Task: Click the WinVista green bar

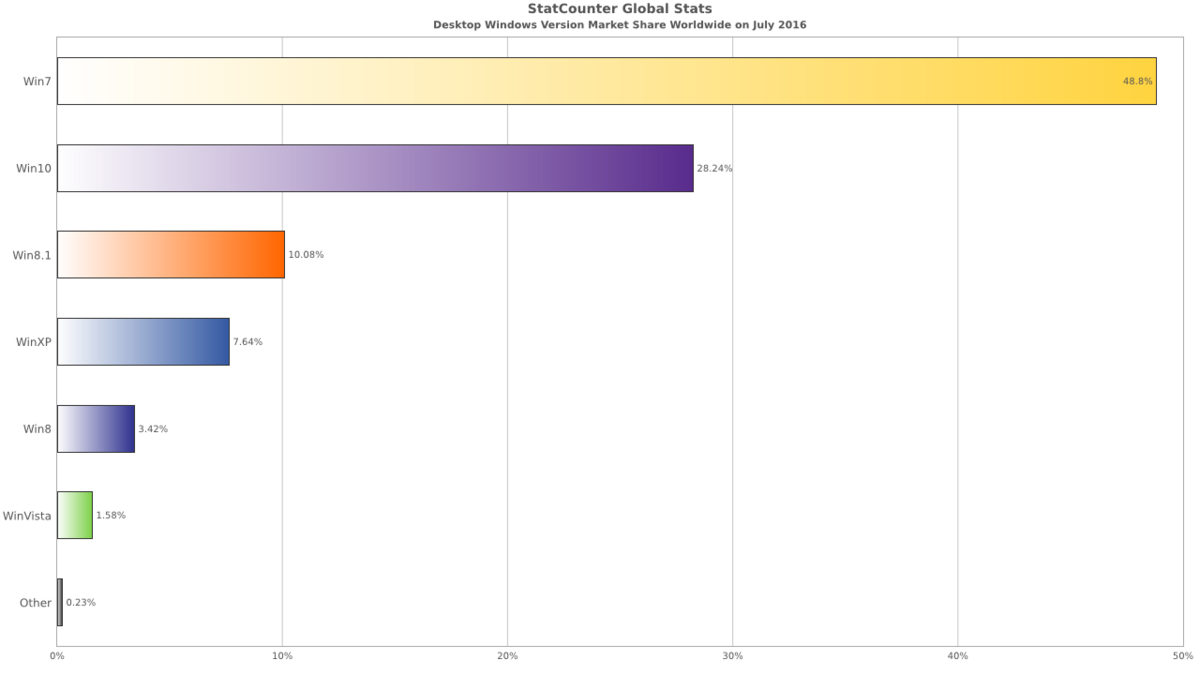Action: (x=75, y=515)
